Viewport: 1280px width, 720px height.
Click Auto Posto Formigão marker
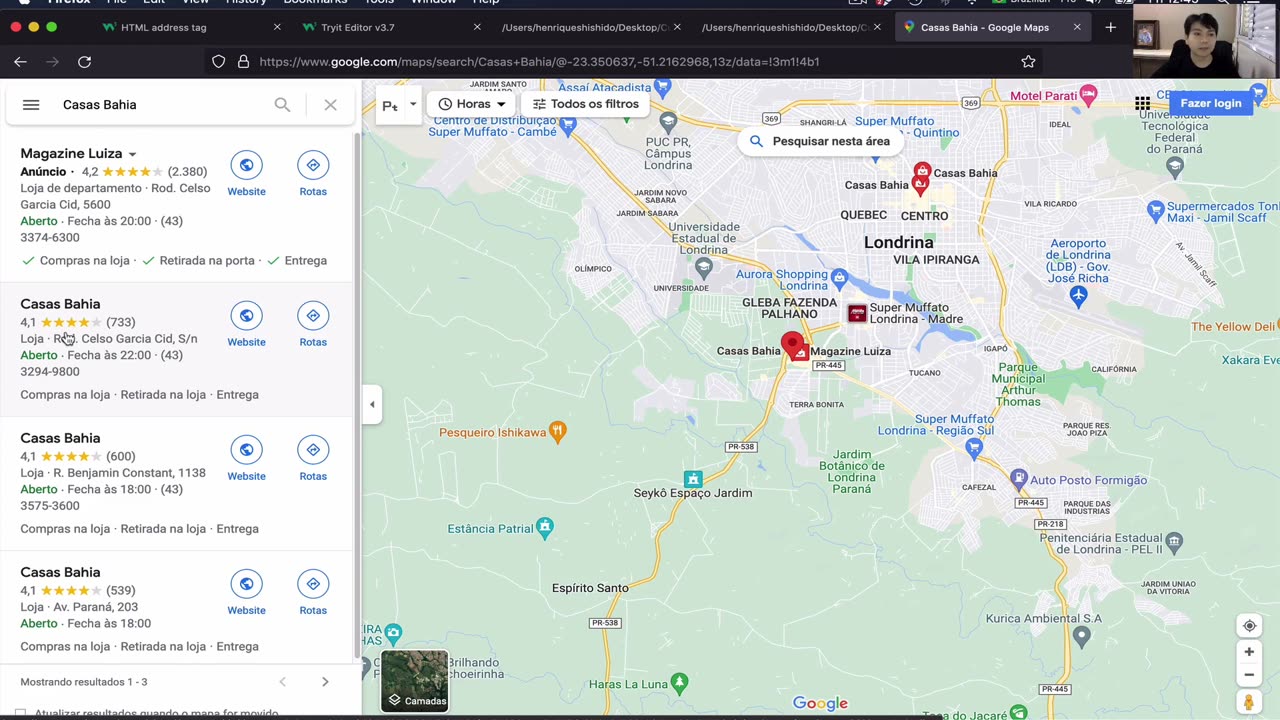(x=1018, y=479)
